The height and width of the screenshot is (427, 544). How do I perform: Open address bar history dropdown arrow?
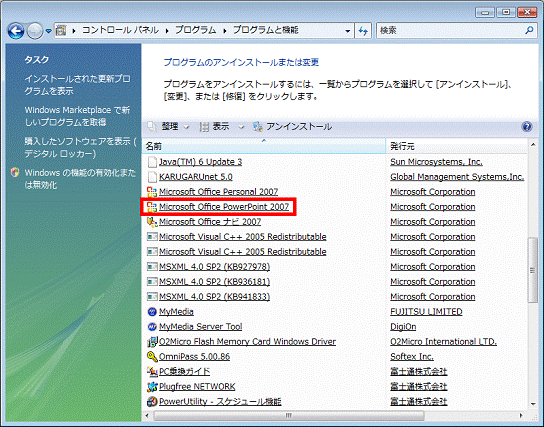[x=347, y=31]
